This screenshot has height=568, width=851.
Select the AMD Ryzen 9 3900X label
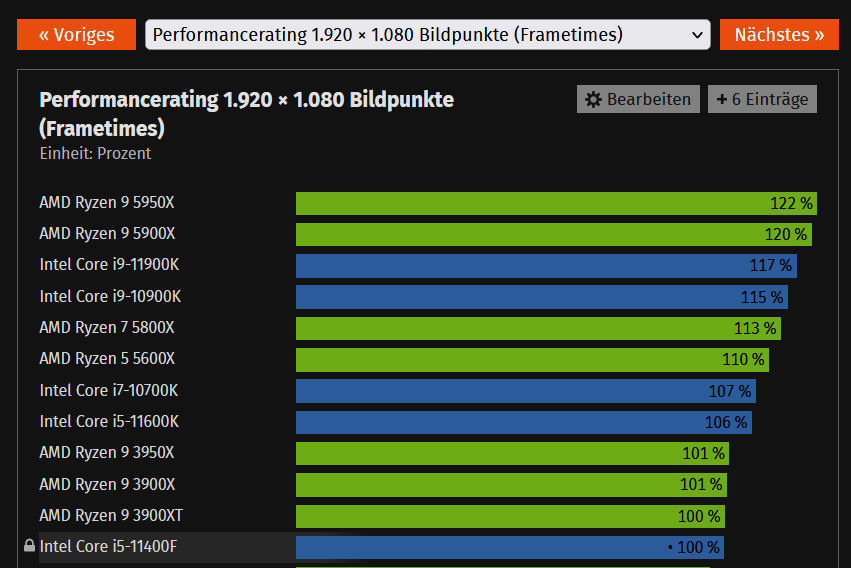[x=107, y=484]
